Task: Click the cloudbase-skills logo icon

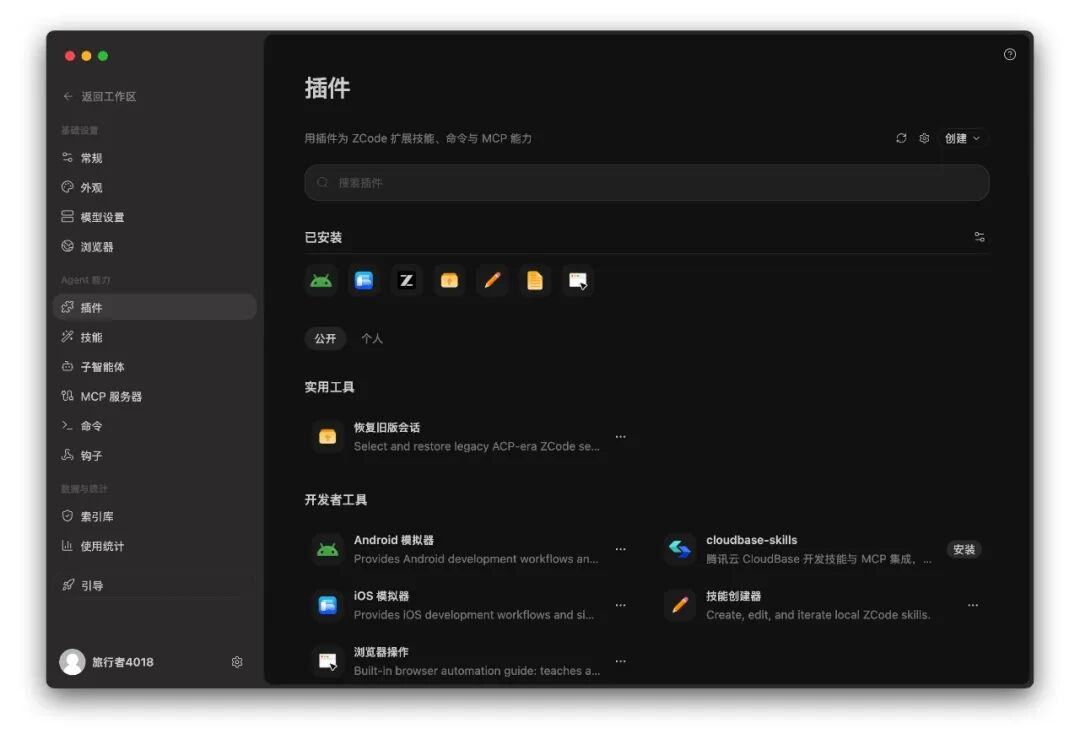Action: [680, 549]
